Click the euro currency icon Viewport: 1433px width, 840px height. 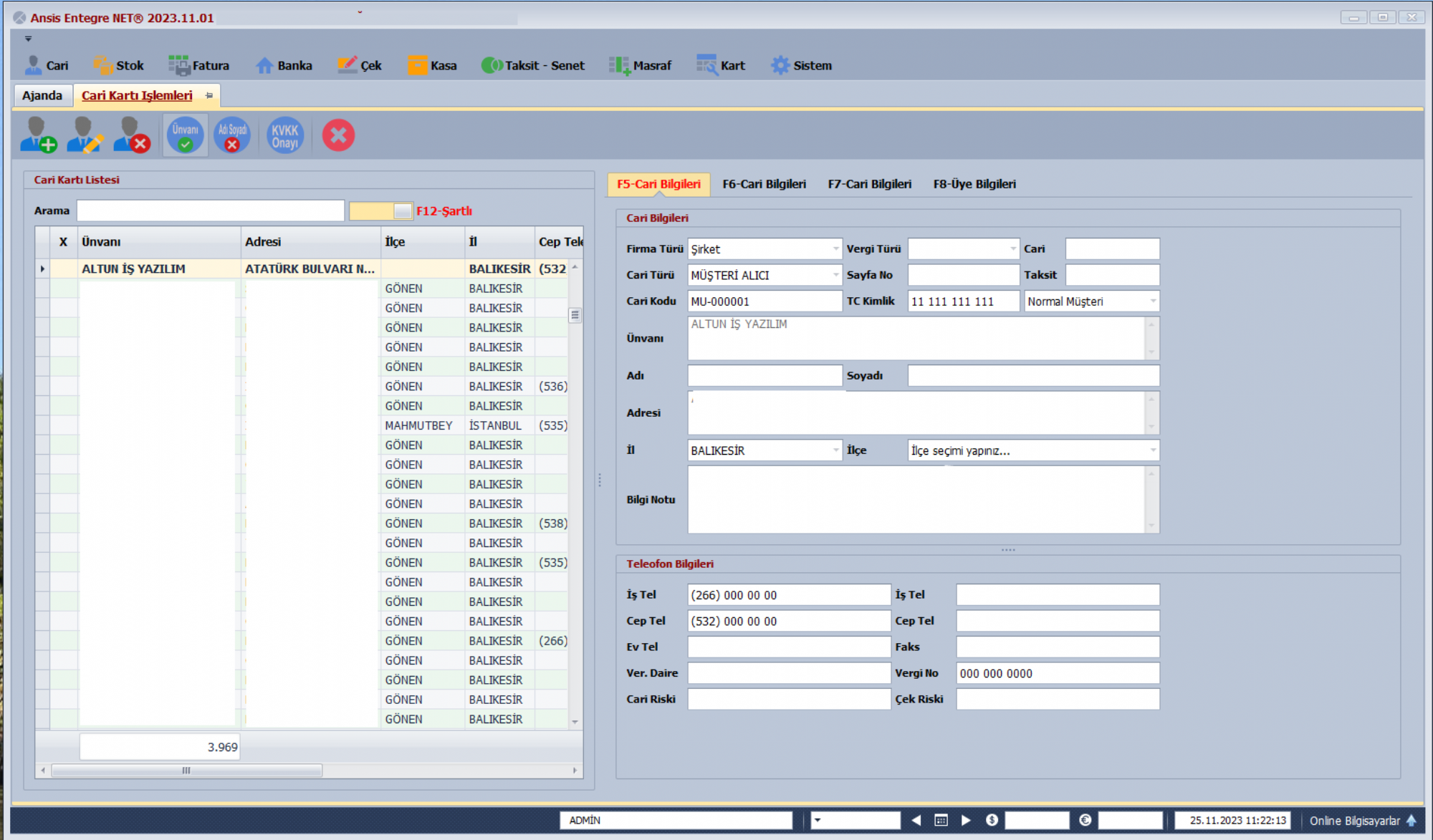[1085, 820]
